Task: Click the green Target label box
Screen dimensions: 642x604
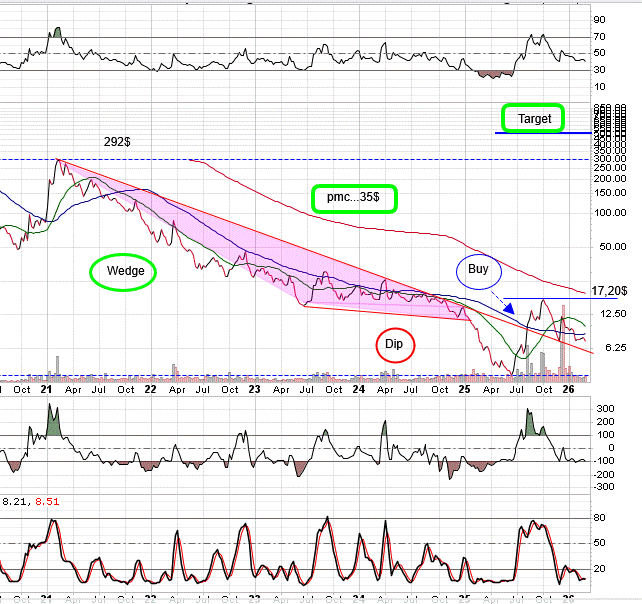Action: tap(533, 118)
